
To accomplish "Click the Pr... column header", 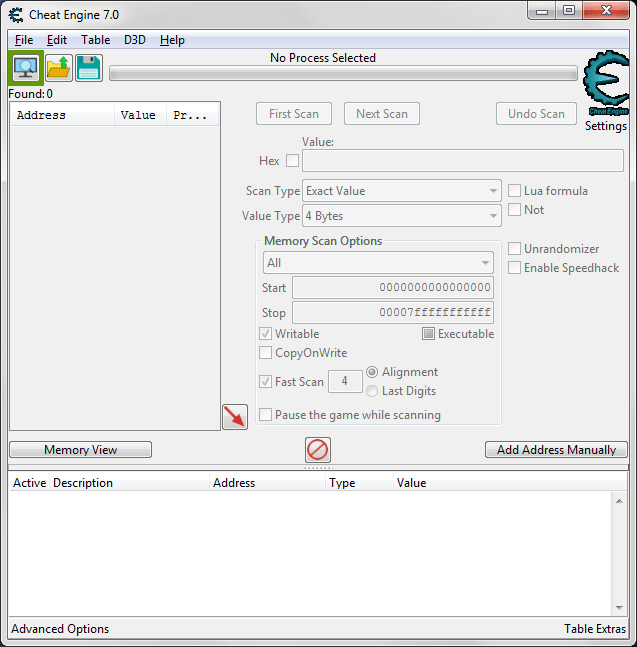I will point(192,115).
